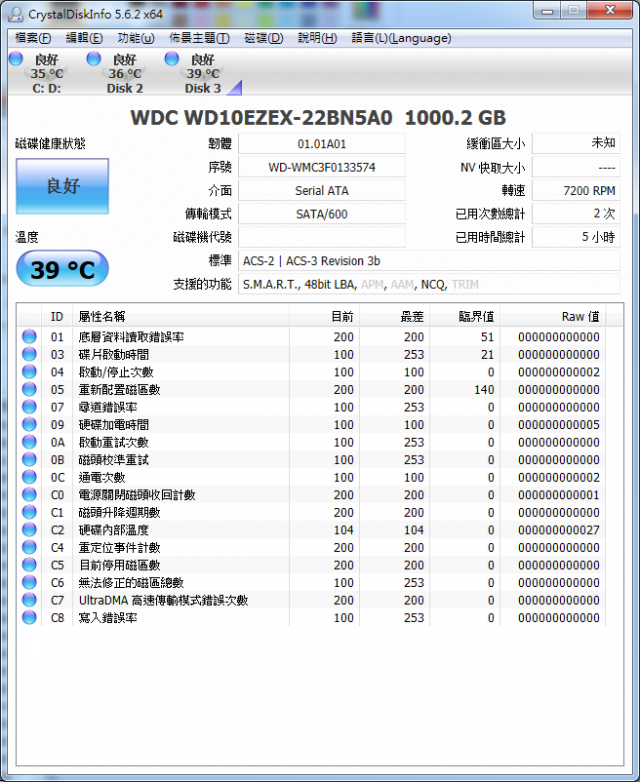The width and height of the screenshot is (640, 783).
Task: Click the Raw 值 column header
Action: tap(553, 317)
